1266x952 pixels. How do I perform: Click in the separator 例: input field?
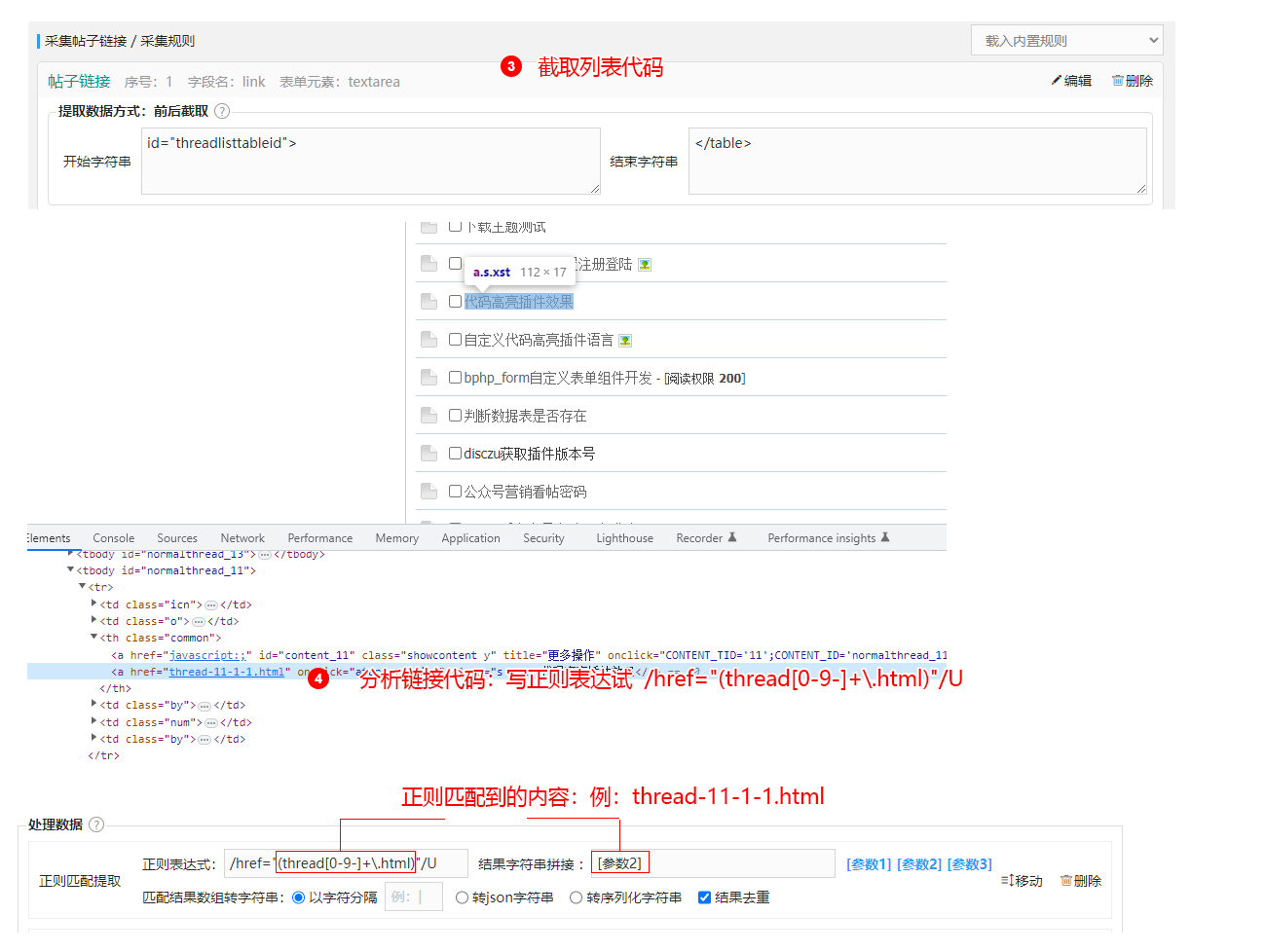click(x=414, y=897)
